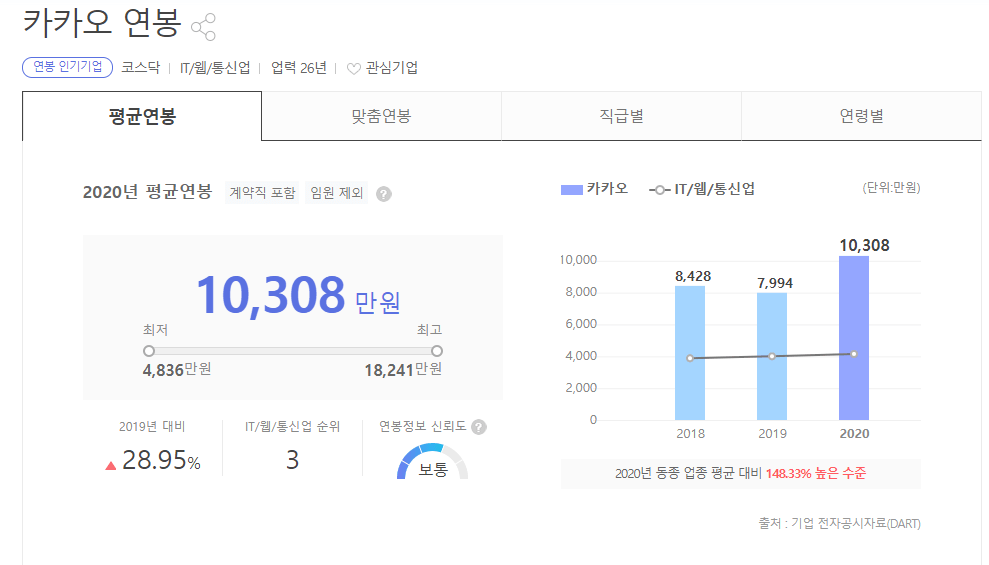Screen dimensions: 989x565
Task: Click the 최저 handle of the salary range slider
Action: pyautogui.click(x=149, y=351)
